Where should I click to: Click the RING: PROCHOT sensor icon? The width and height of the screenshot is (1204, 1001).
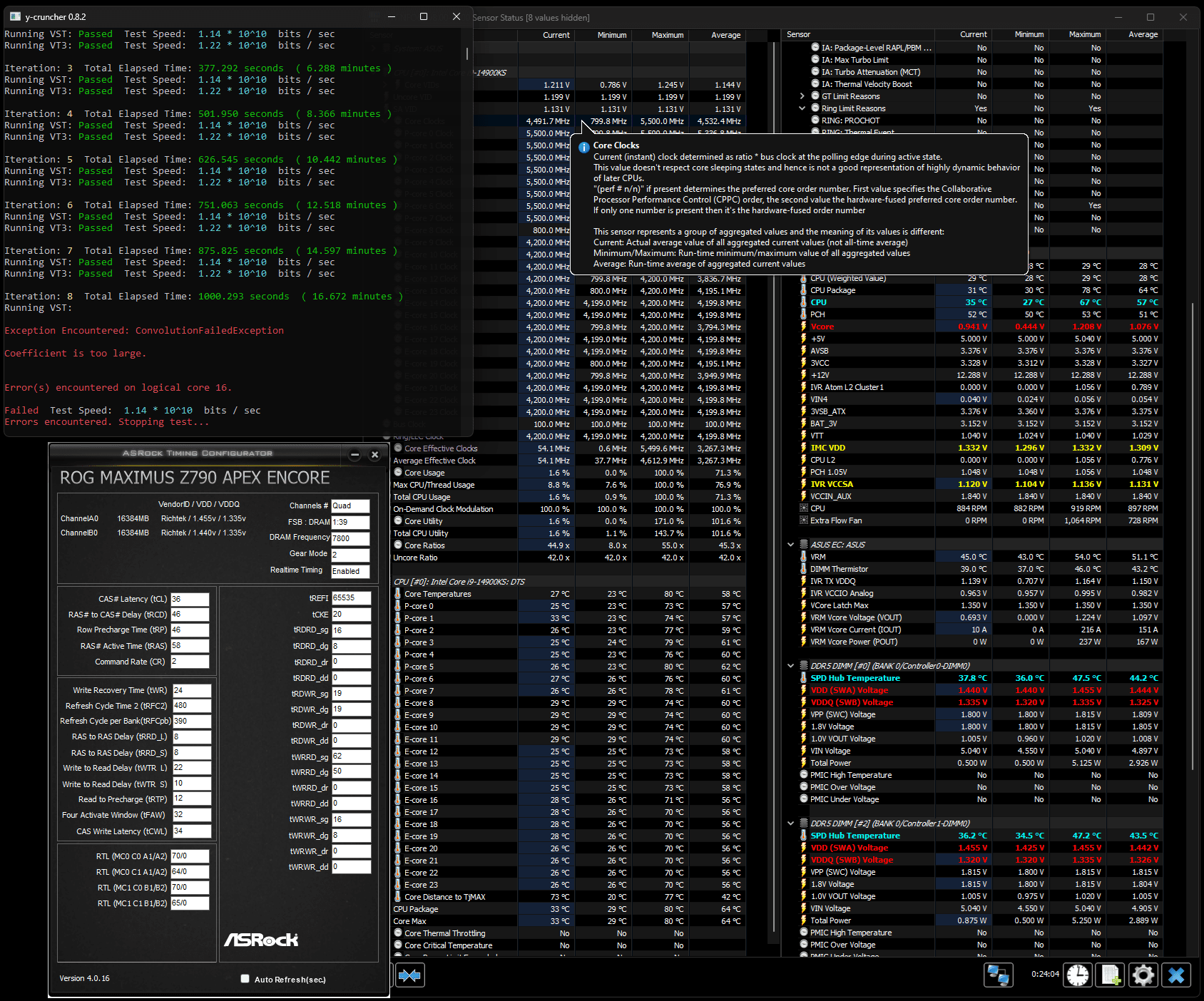click(815, 120)
